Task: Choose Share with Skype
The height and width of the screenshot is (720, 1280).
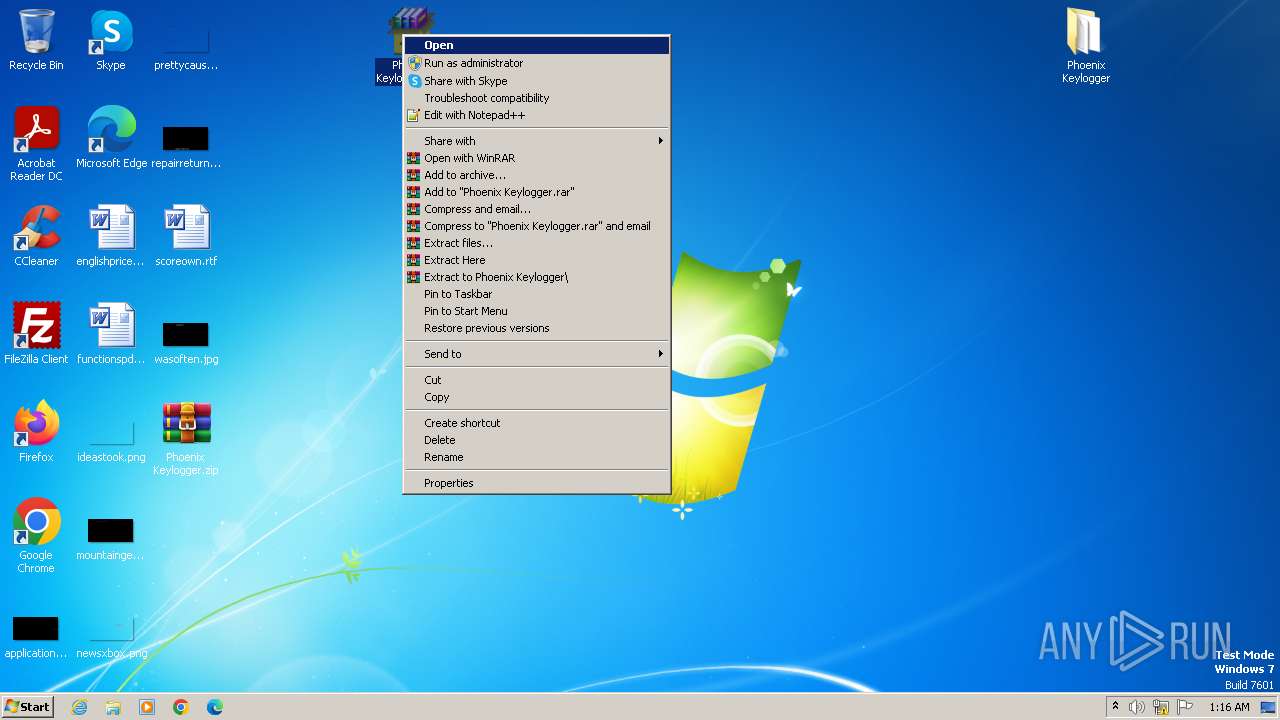Action: pyautogui.click(x=536, y=81)
